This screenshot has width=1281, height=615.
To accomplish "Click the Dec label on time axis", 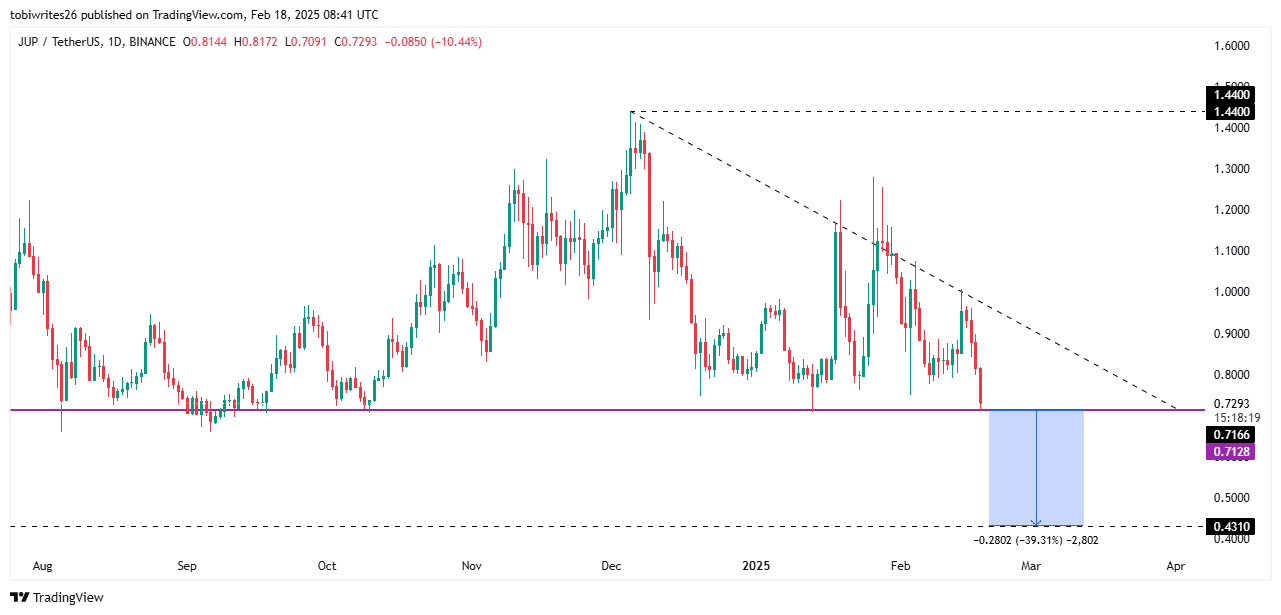I will point(610,566).
